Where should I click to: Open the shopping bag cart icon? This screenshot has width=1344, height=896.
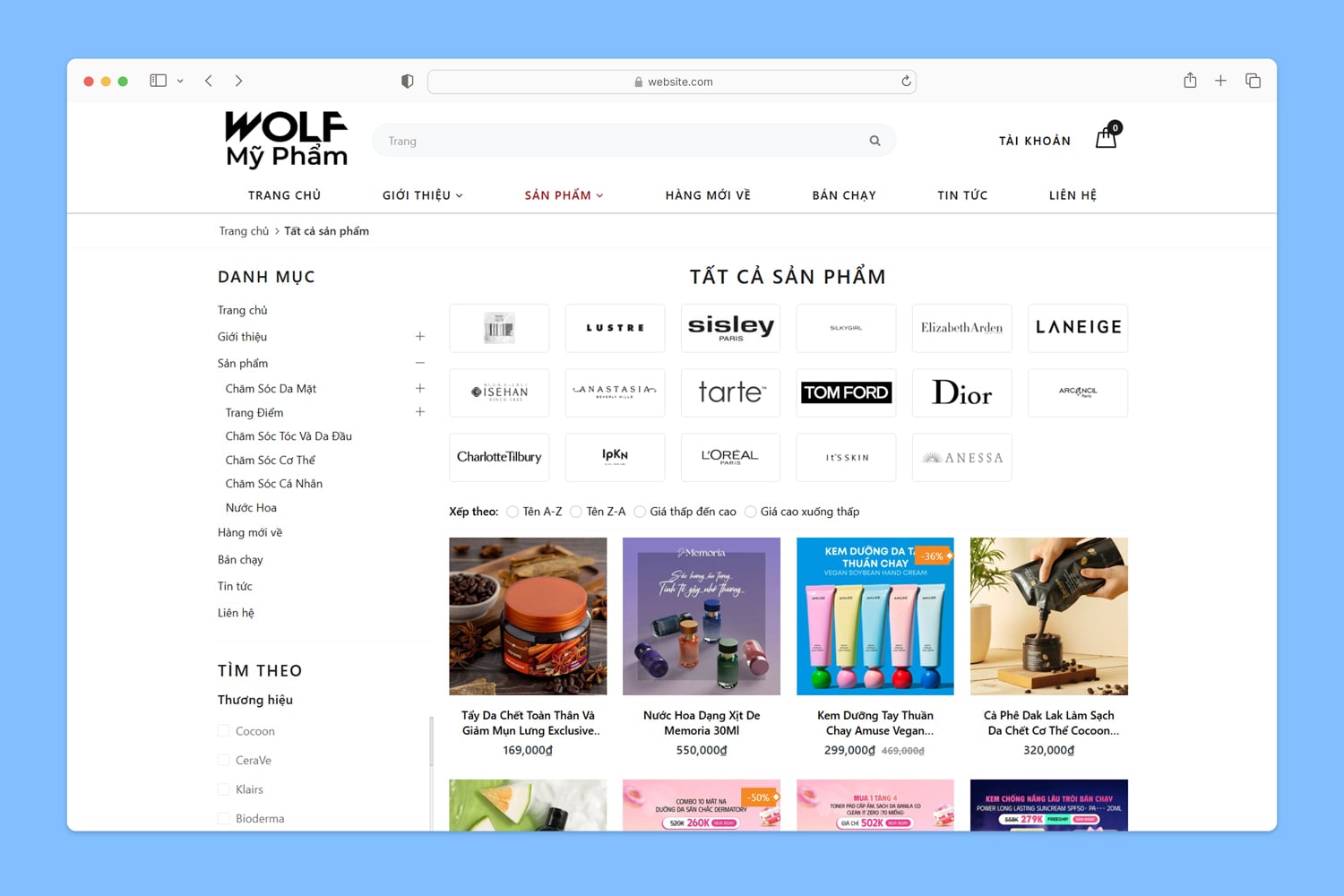1106,139
